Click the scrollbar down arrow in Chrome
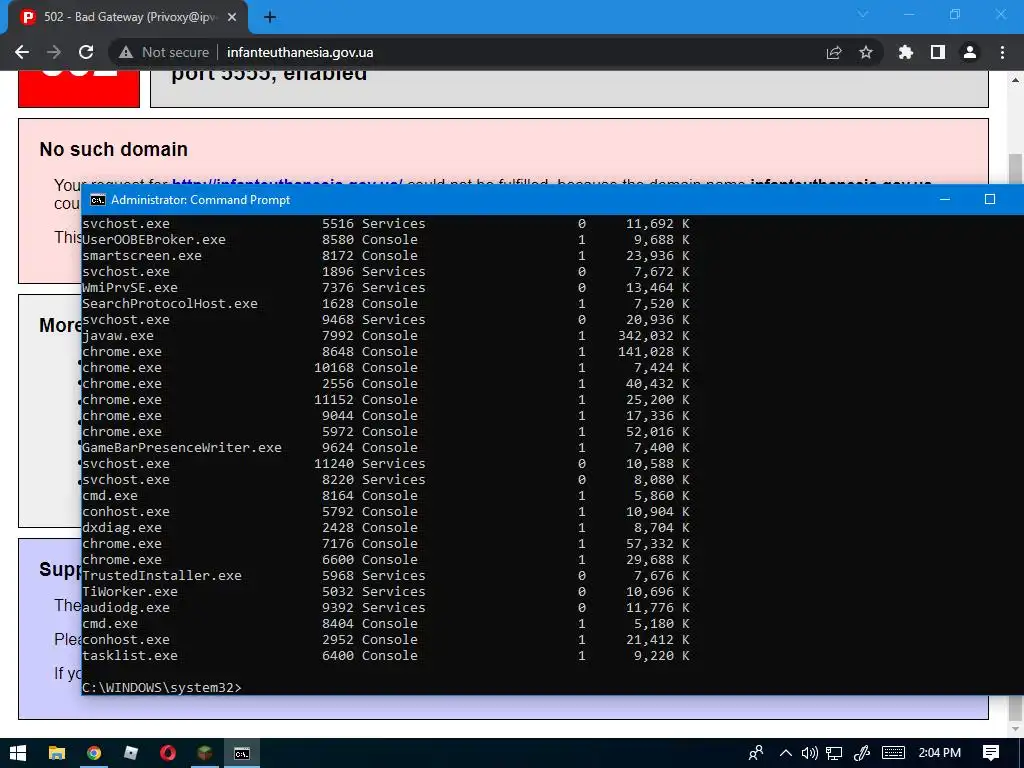 (1016, 728)
